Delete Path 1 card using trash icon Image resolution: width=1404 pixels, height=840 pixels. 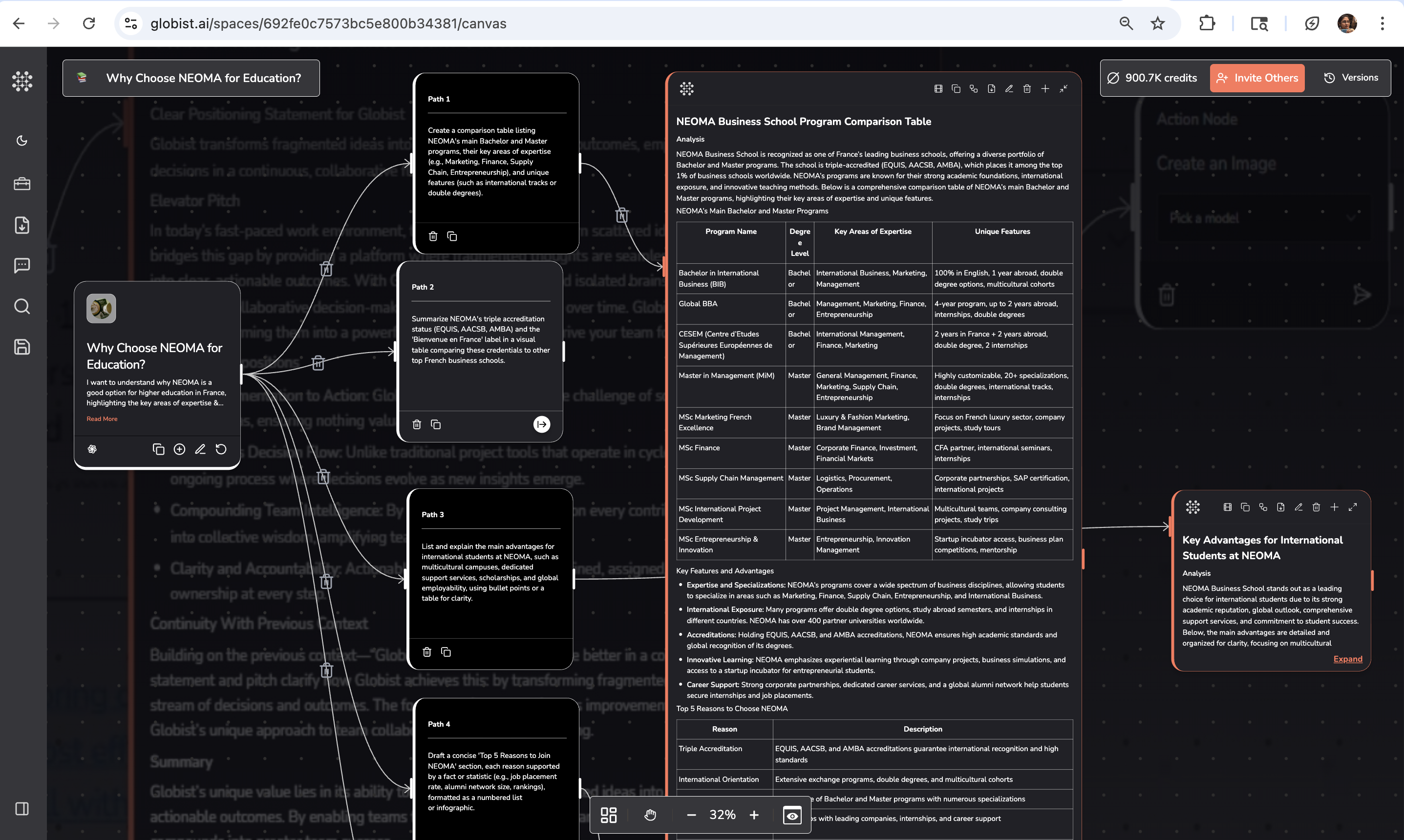(x=433, y=236)
